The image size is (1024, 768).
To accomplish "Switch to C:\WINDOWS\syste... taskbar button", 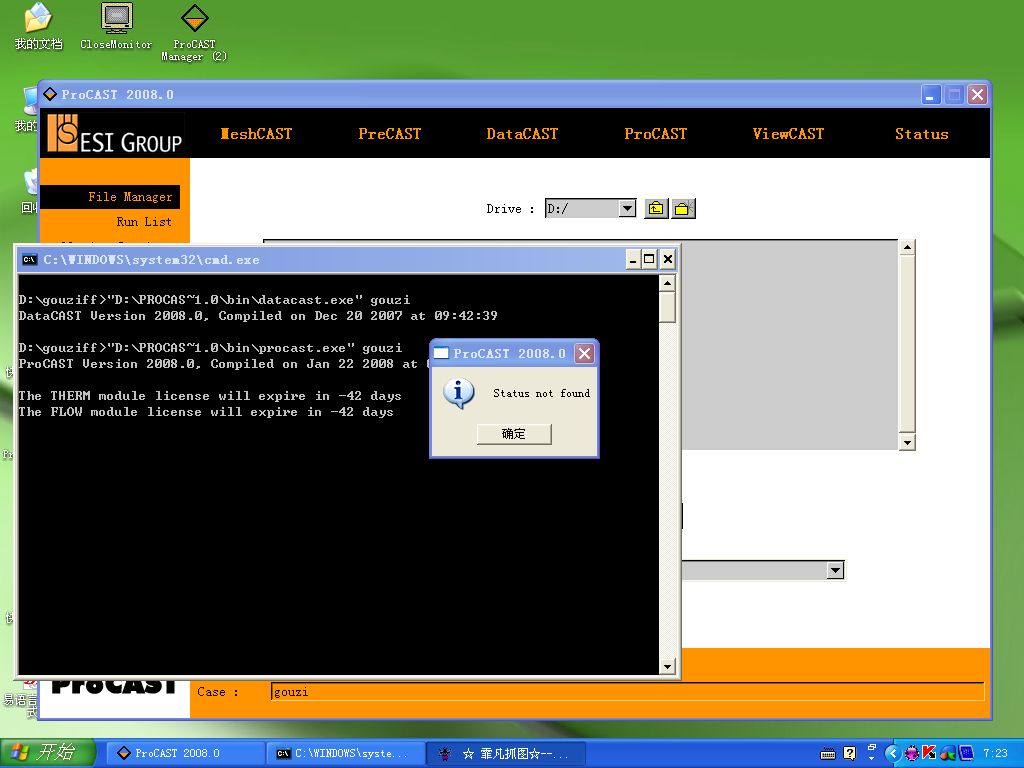I will (346, 753).
